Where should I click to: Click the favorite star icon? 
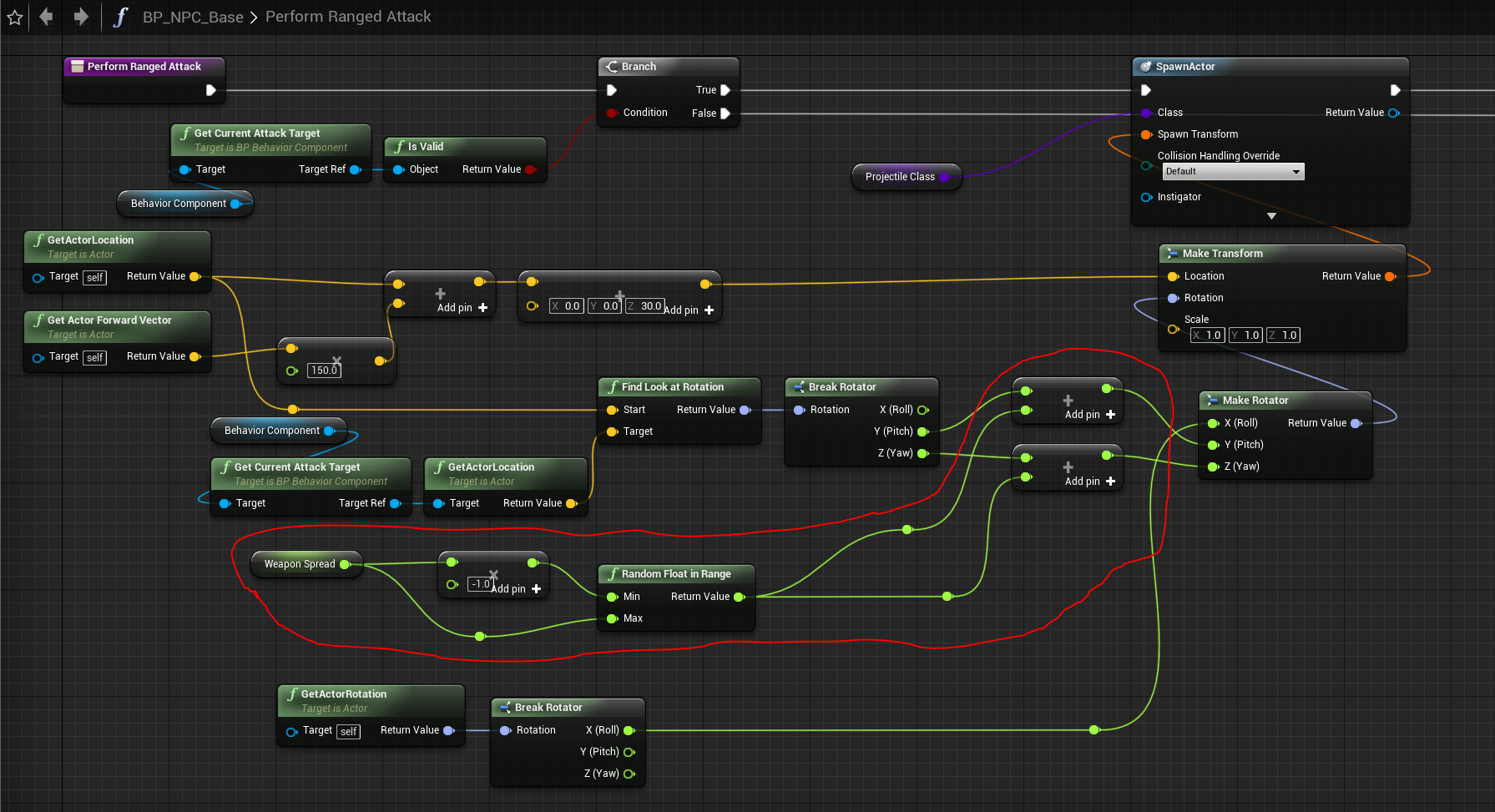pos(15,18)
